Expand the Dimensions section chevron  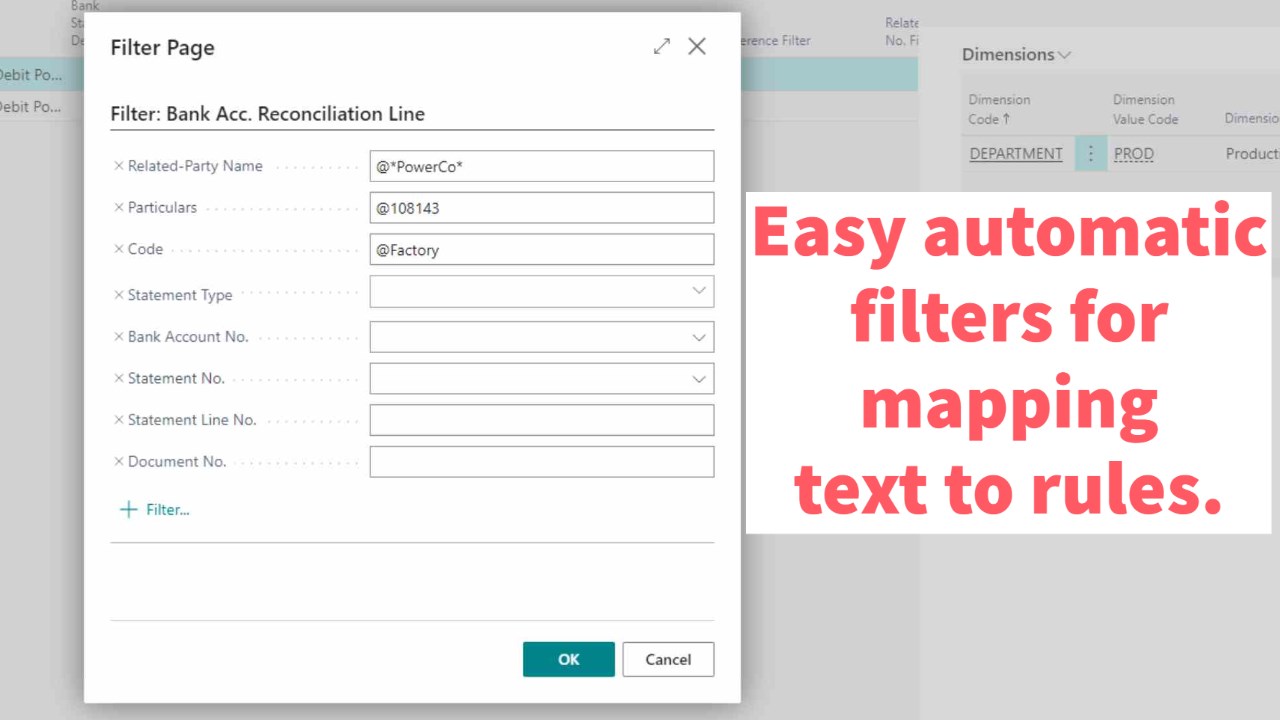1064,55
